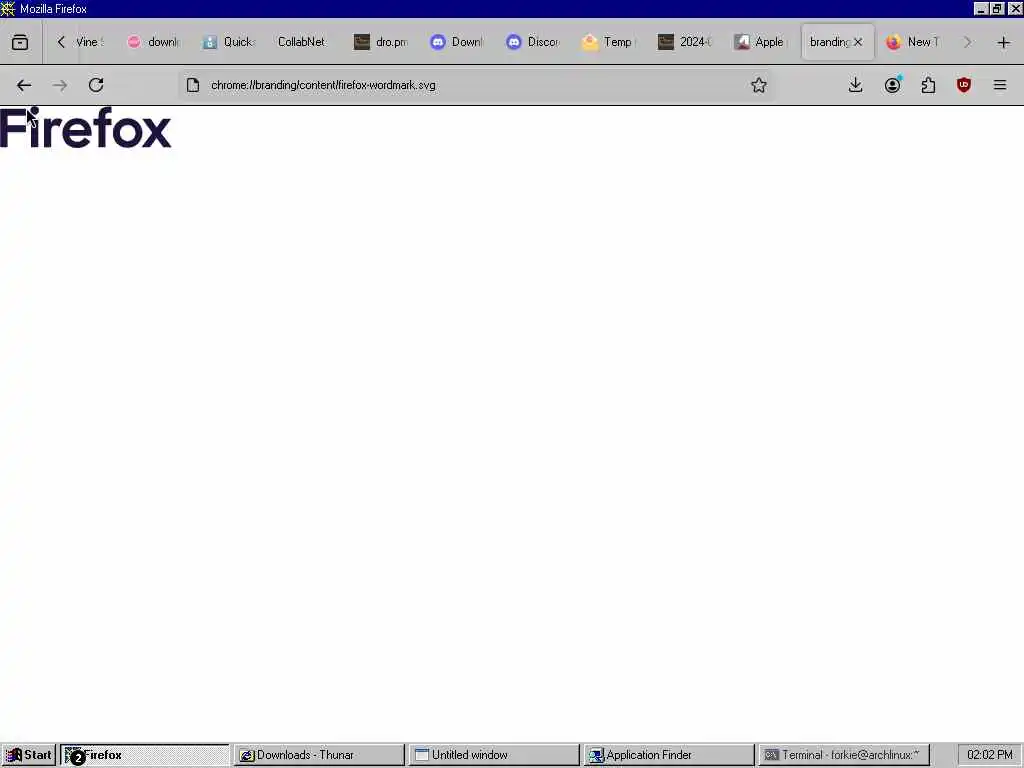Open the Downloads panel
The image size is (1024, 768).
pos(856,85)
